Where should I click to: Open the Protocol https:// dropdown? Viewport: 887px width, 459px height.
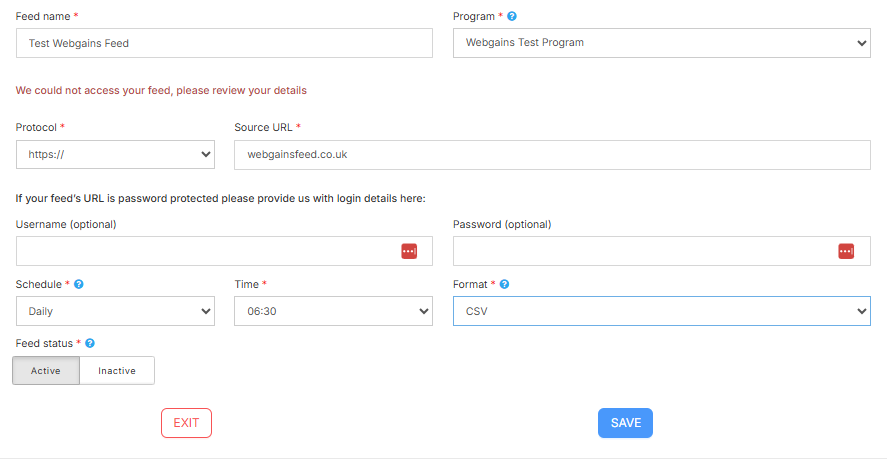(115, 155)
